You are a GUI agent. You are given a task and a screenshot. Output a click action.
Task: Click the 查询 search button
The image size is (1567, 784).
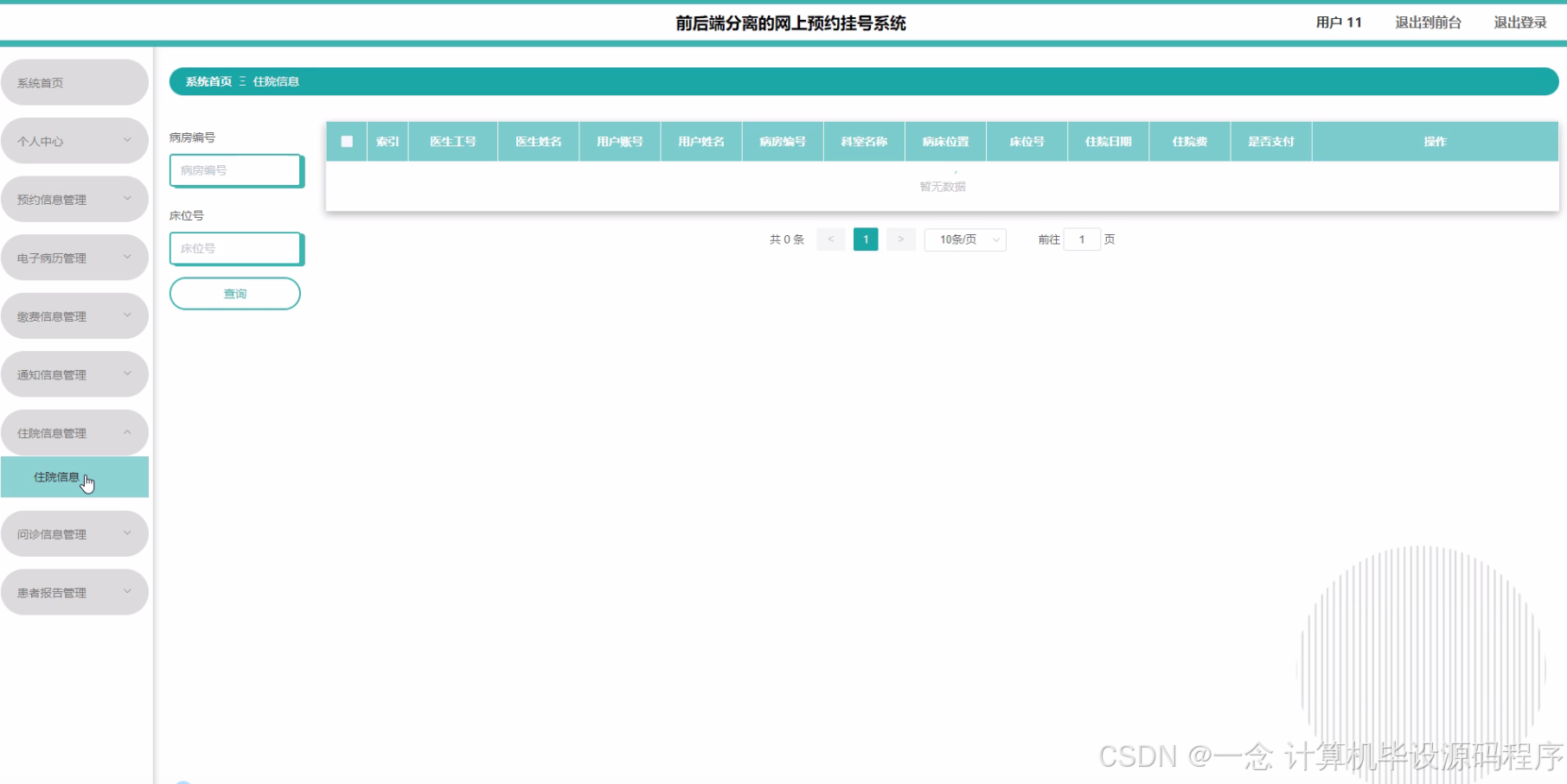[x=234, y=293]
